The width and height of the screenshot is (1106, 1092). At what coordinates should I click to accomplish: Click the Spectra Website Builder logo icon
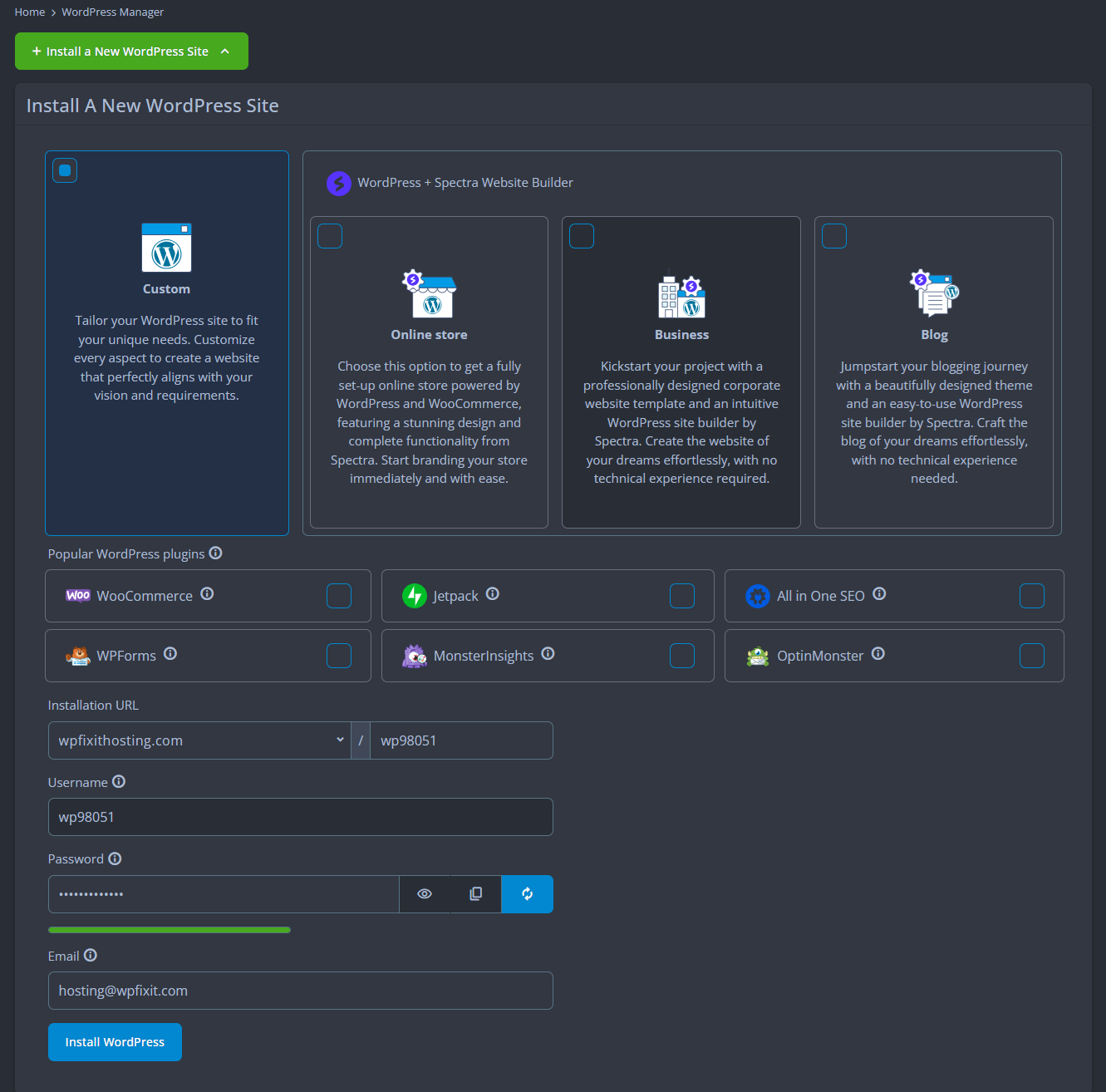[339, 183]
